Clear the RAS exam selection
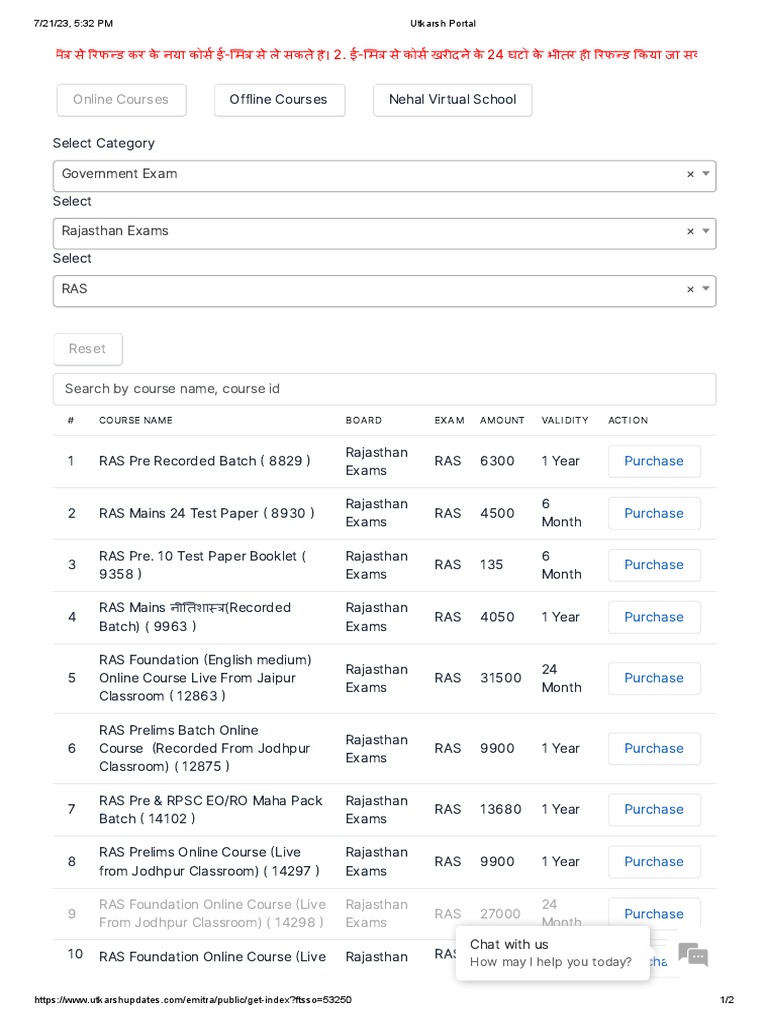Viewport: 768px width, 1024px height. tap(690, 289)
